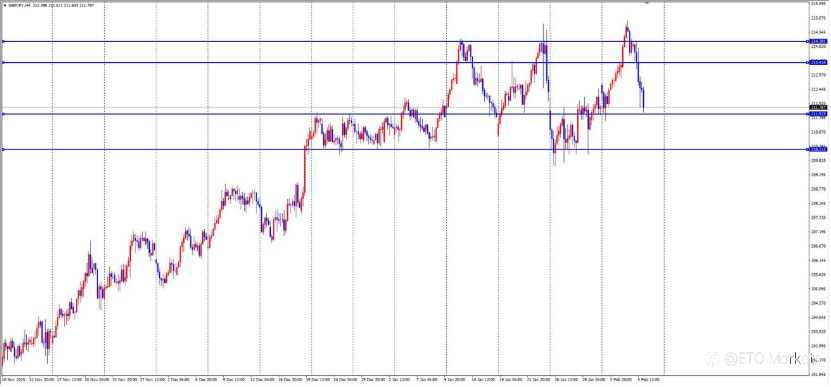Click the 212.570 value on the price scale

[x=819, y=75]
